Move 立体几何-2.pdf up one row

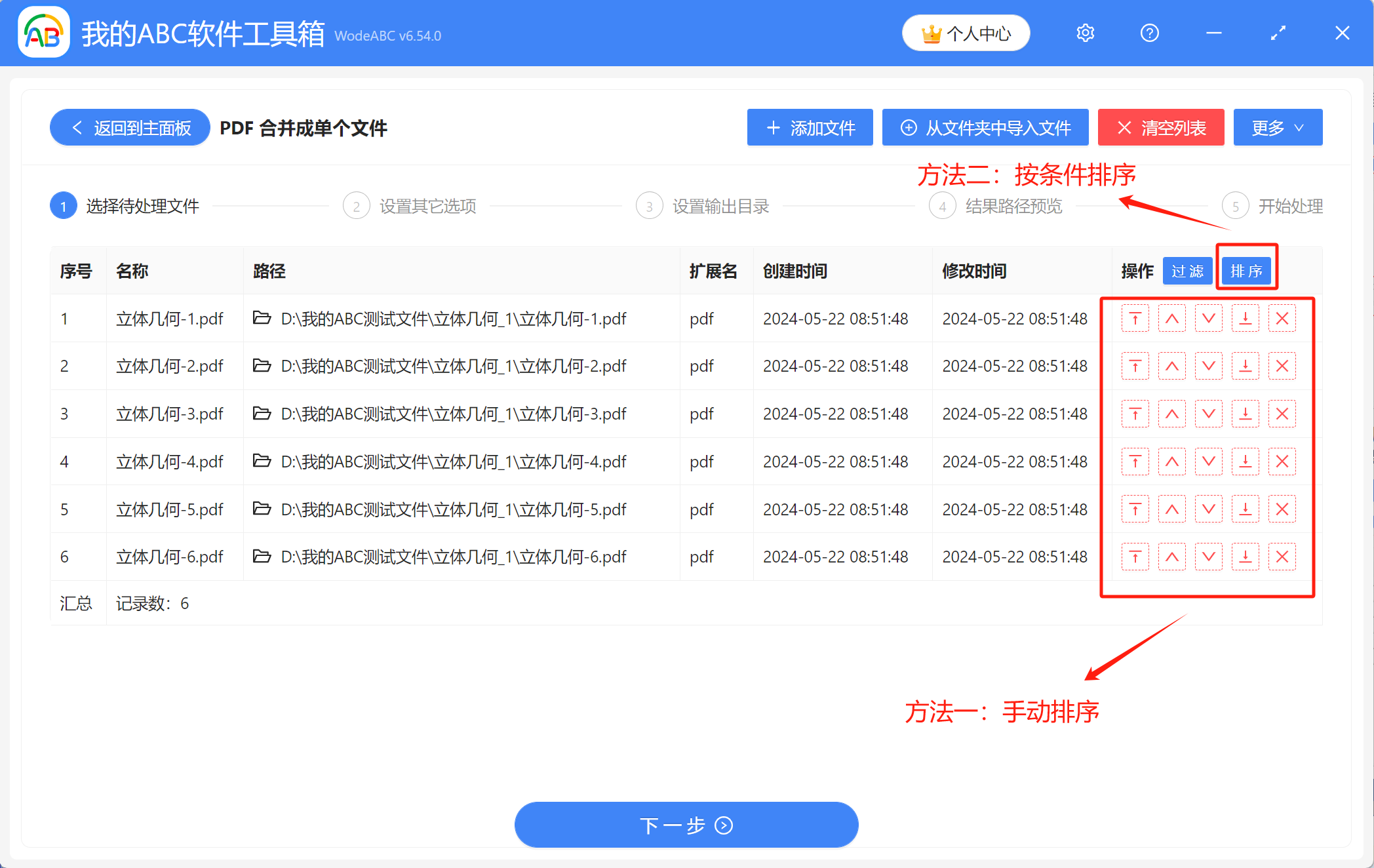1172,366
